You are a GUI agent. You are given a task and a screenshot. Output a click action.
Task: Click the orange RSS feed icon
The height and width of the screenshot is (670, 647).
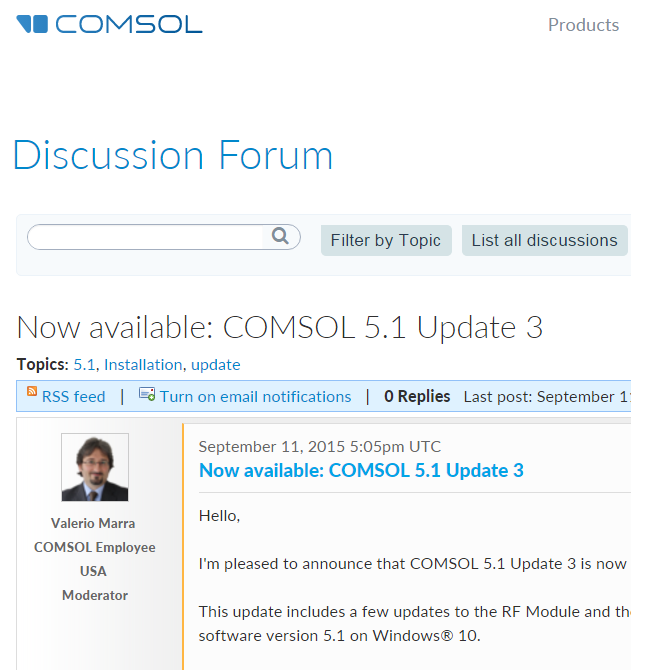(x=32, y=392)
